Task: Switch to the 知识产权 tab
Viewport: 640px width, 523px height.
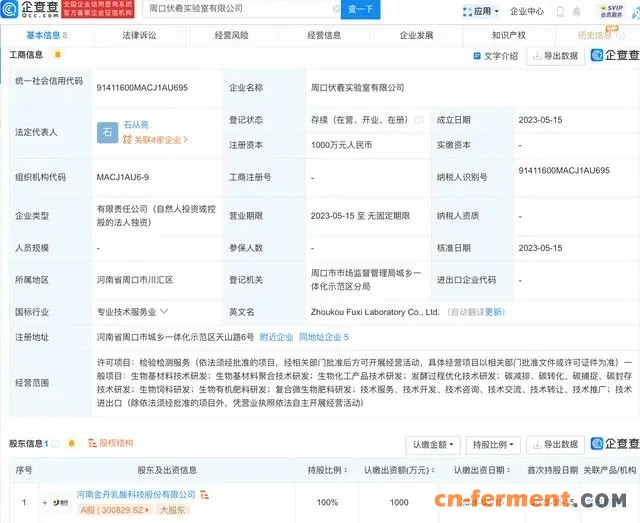Action: (x=508, y=35)
